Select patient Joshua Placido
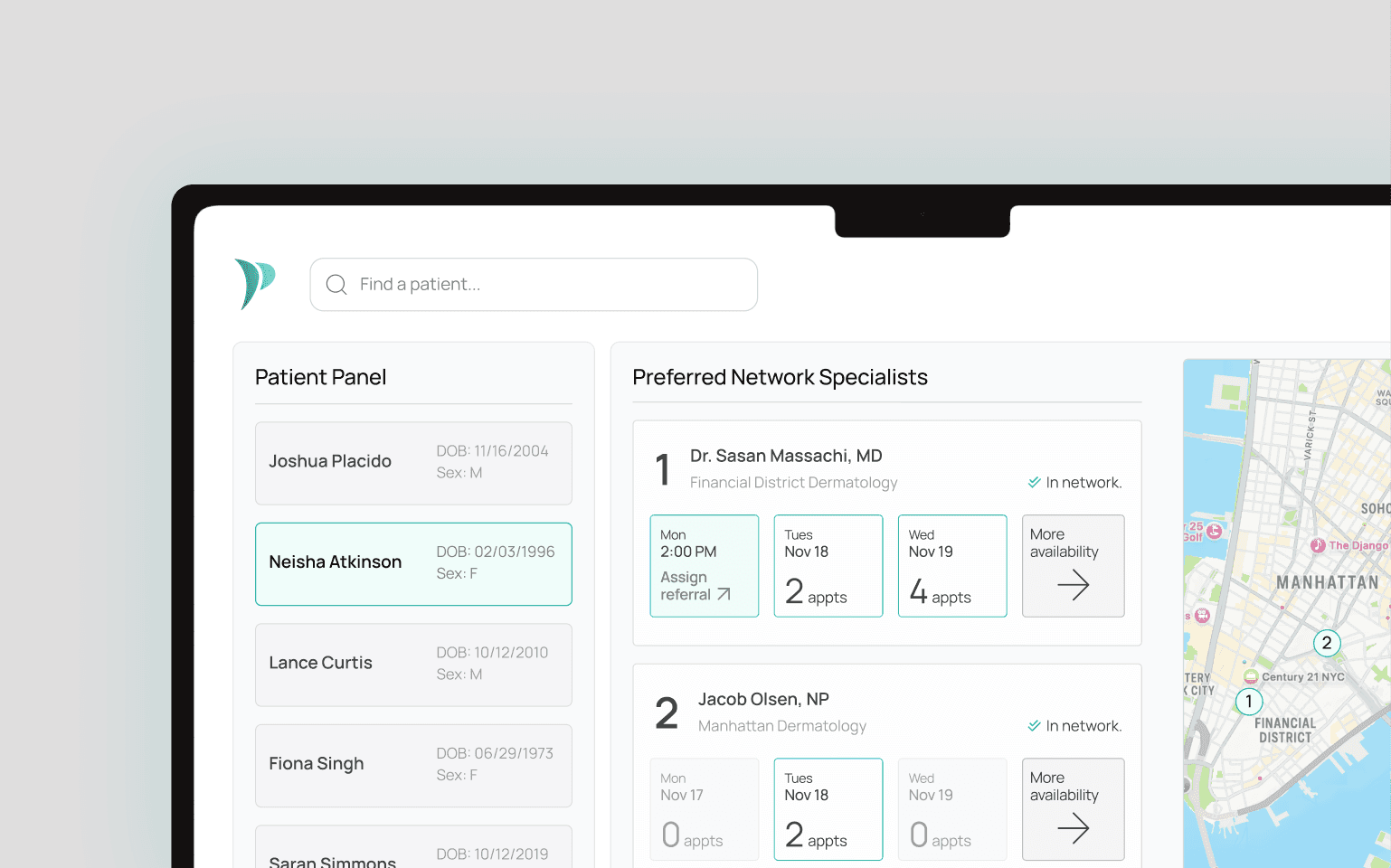The image size is (1391, 868). click(413, 463)
